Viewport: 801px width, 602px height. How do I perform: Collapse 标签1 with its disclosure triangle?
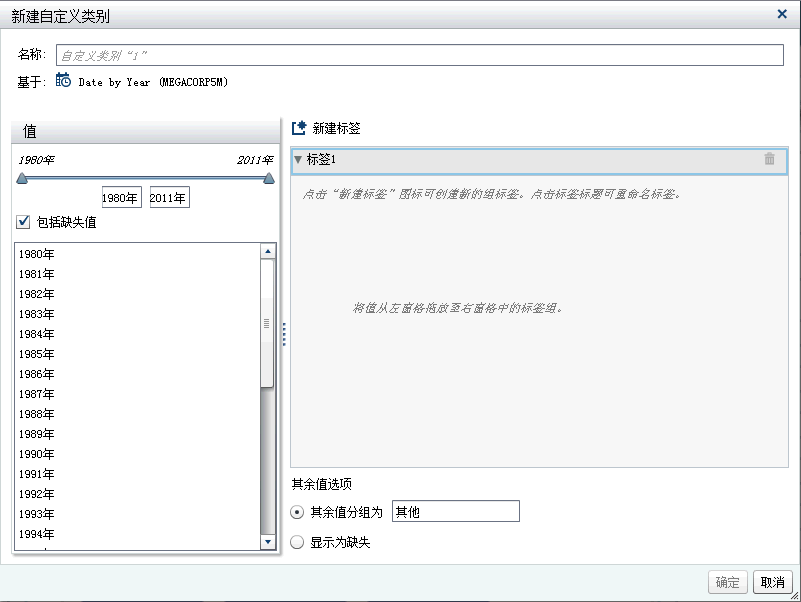click(x=298, y=160)
